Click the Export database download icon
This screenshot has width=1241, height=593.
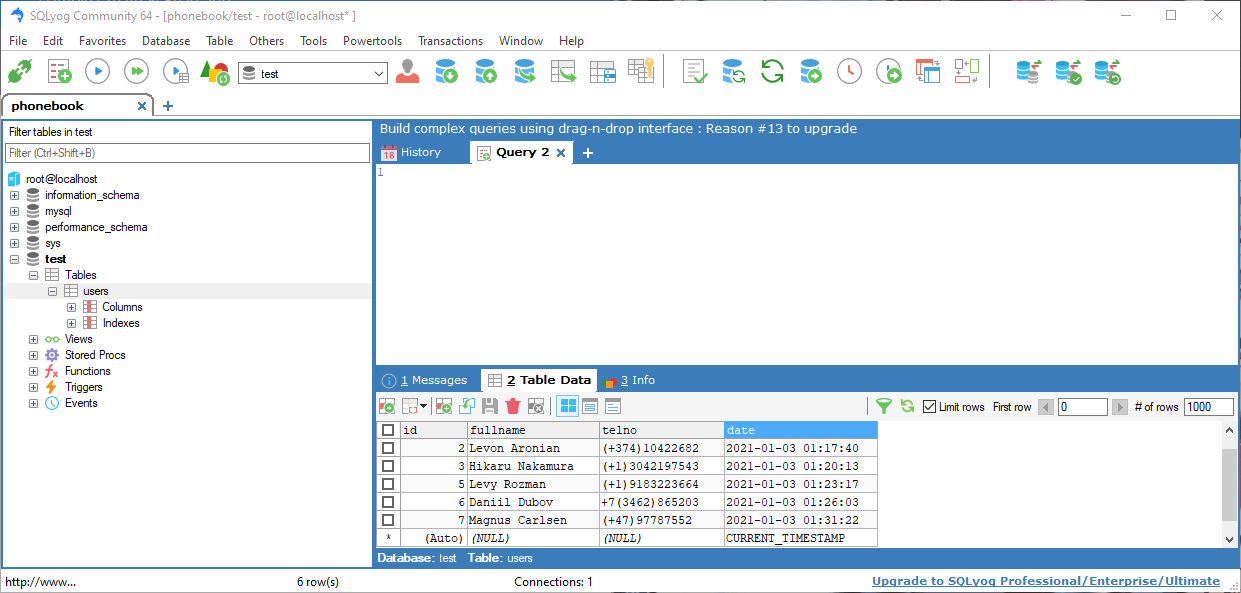[446, 71]
